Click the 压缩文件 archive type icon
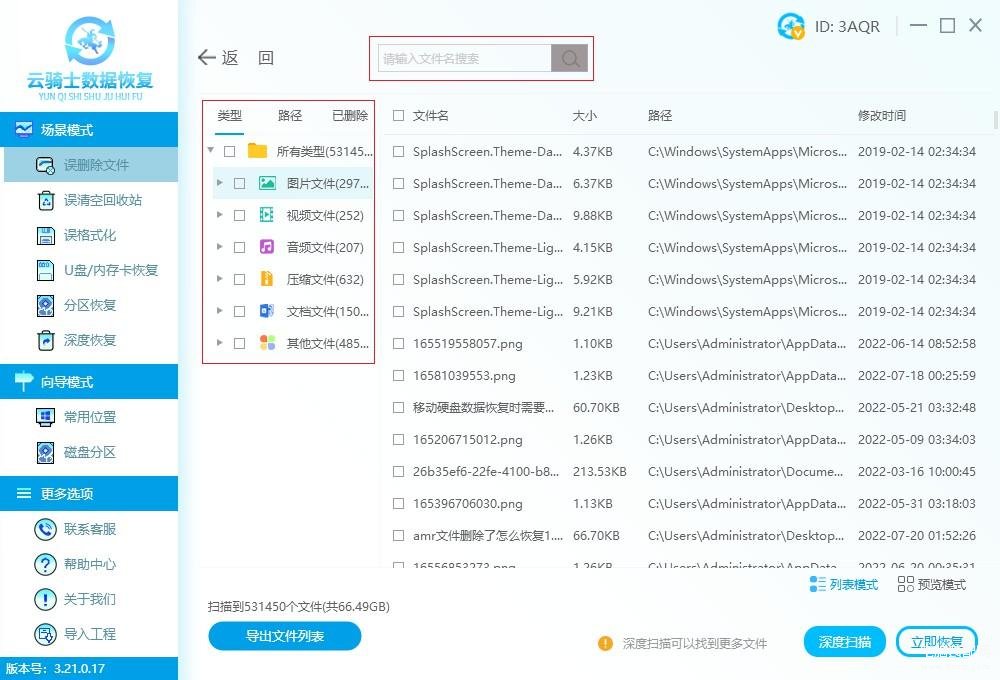 tap(267, 279)
